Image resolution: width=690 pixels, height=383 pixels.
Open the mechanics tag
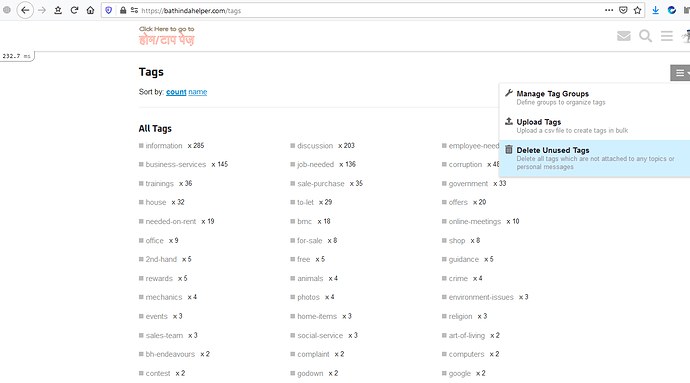point(164,297)
